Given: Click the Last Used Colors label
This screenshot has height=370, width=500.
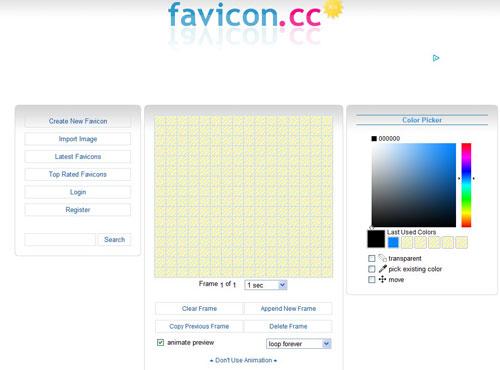Looking at the screenshot, I should 411,232.
